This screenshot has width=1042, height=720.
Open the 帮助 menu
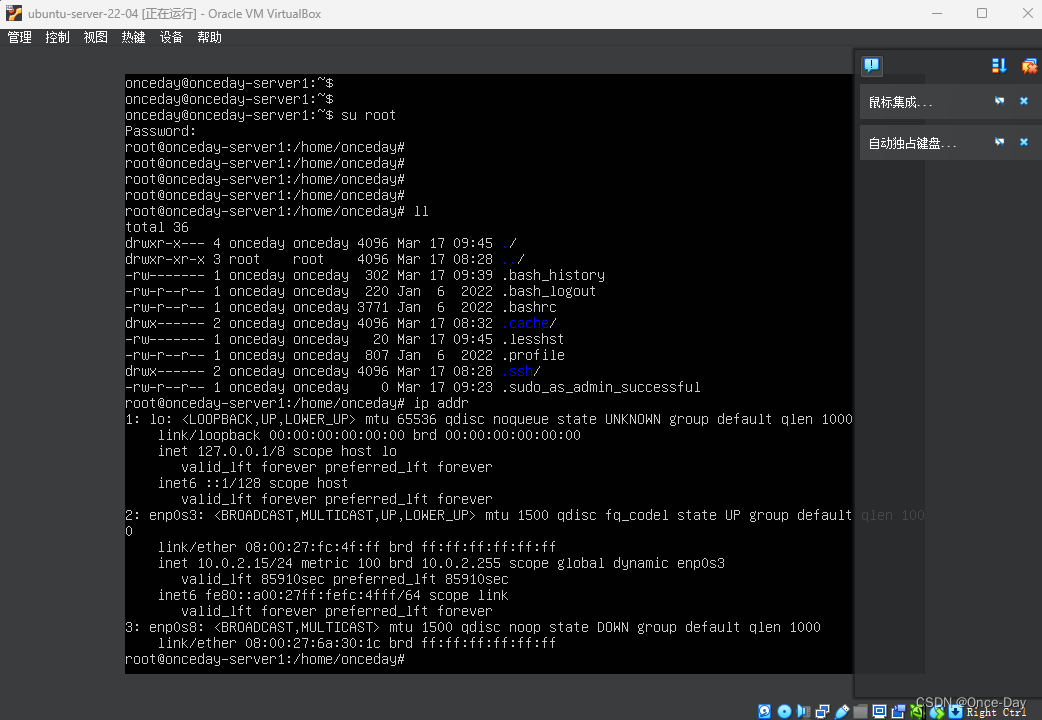point(209,37)
